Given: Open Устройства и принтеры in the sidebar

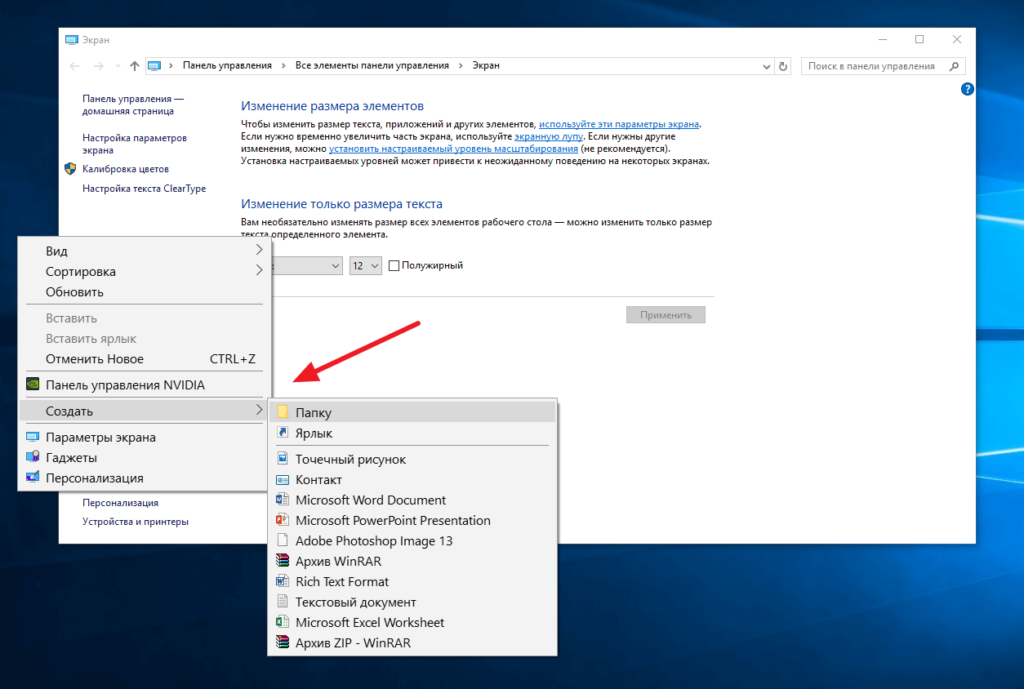Looking at the screenshot, I should 135,521.
